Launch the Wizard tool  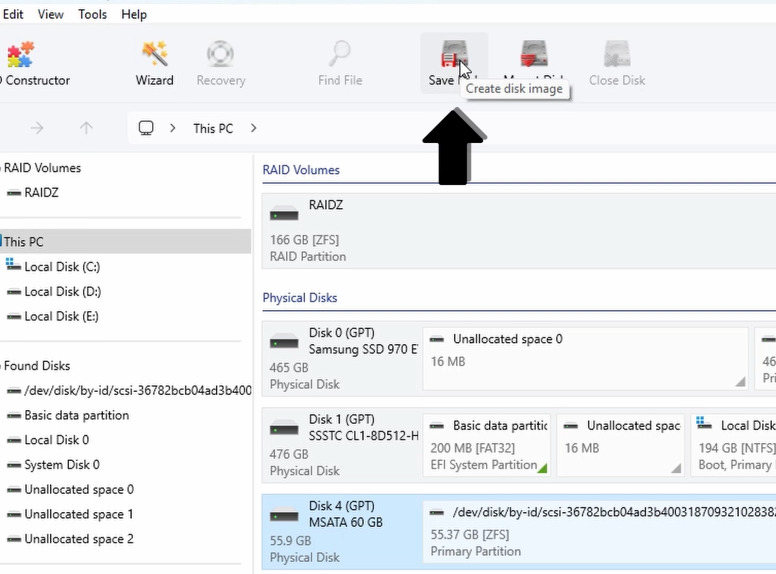154,63
